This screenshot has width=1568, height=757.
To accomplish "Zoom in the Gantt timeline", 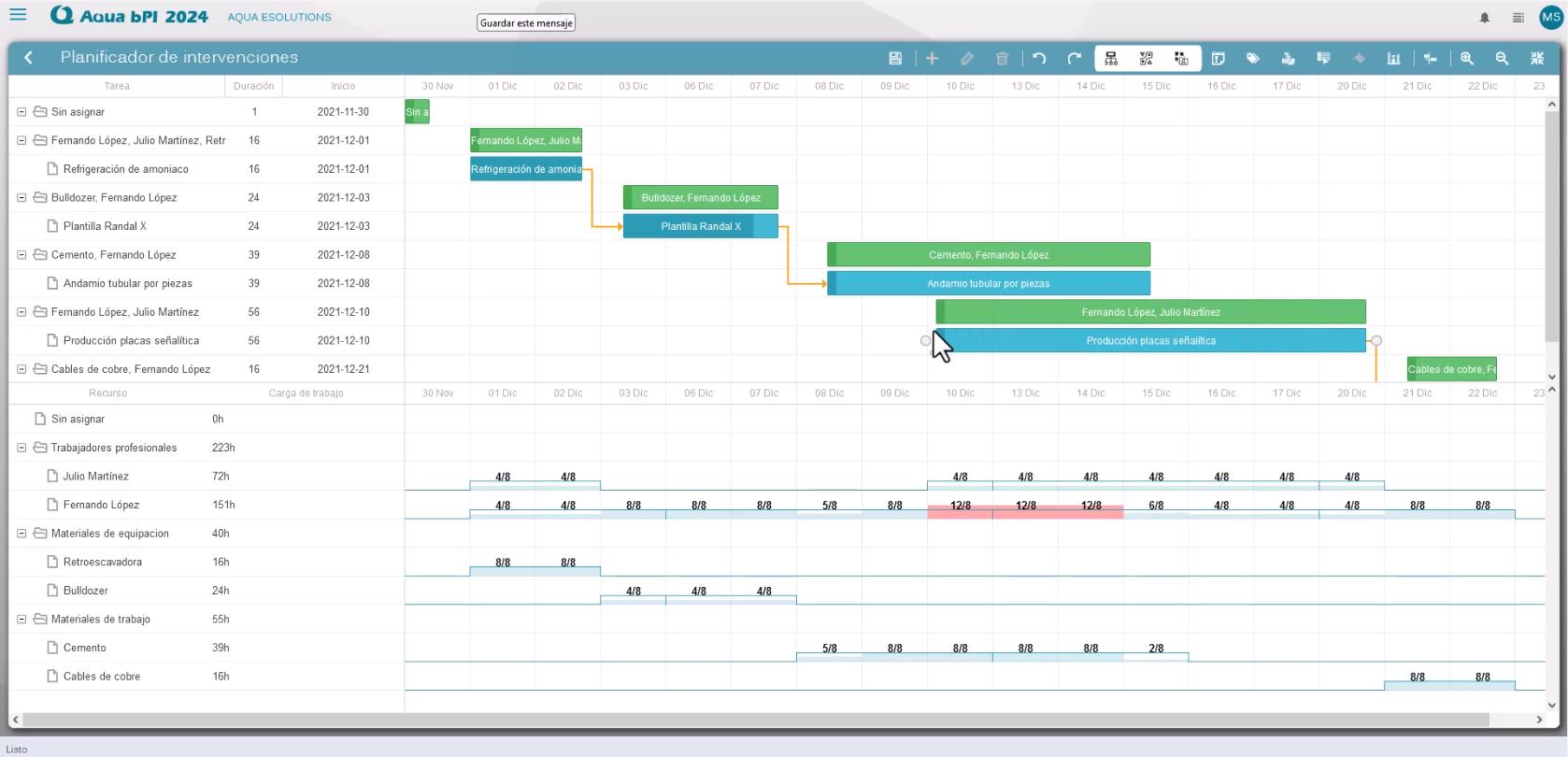I will point(1467,58).
